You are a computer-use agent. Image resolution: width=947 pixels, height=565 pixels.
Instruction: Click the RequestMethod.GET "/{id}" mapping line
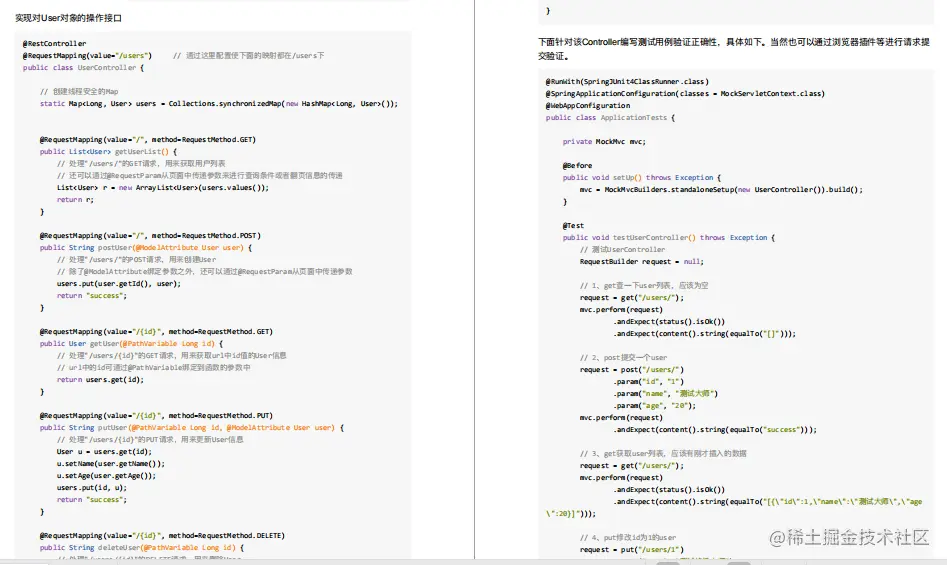click(156, 331)
